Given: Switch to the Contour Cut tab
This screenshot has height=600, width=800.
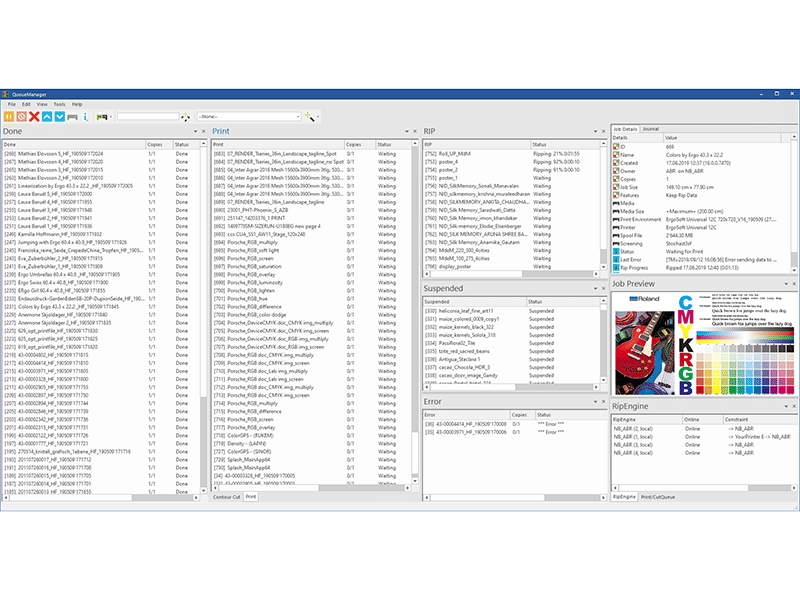Looking at the screenshot, I should point(227,496).
